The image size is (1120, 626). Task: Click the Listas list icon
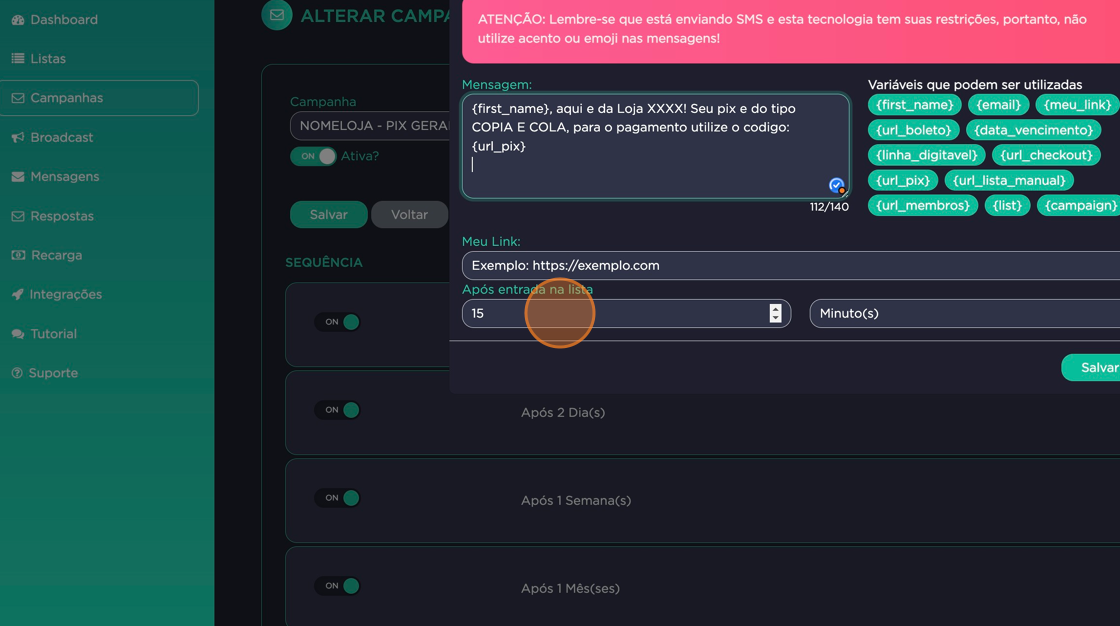click(x=18, y=59)
